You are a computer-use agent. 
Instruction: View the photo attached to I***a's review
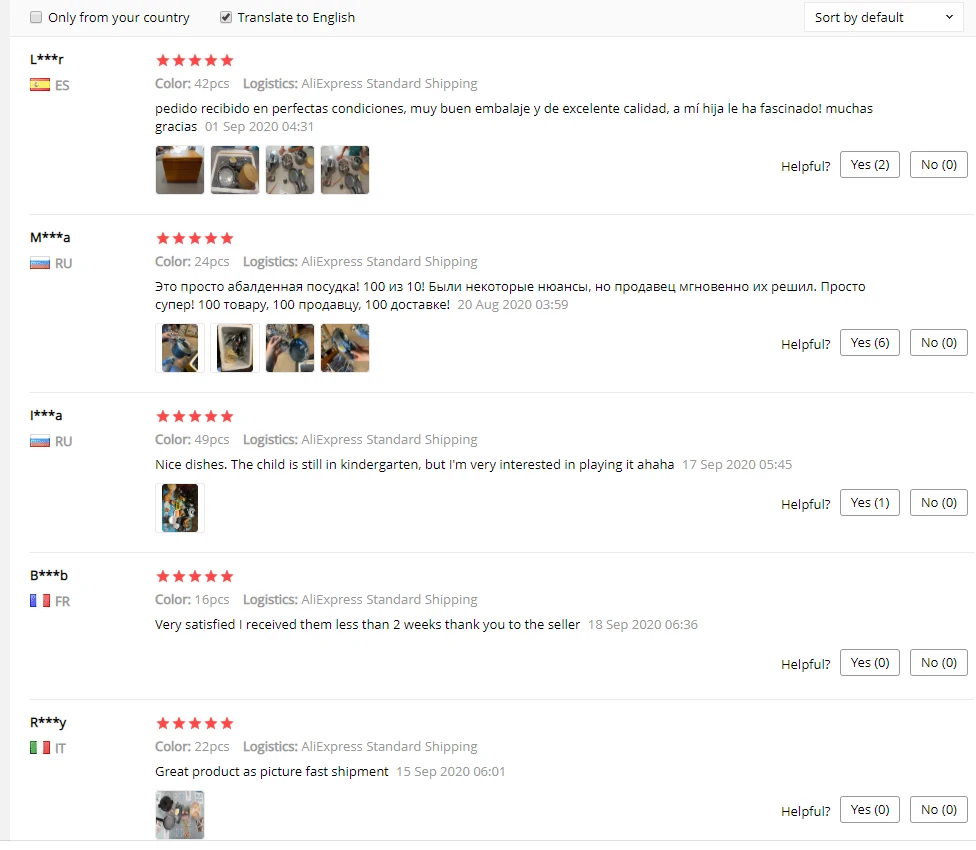(x=180, y=508)
